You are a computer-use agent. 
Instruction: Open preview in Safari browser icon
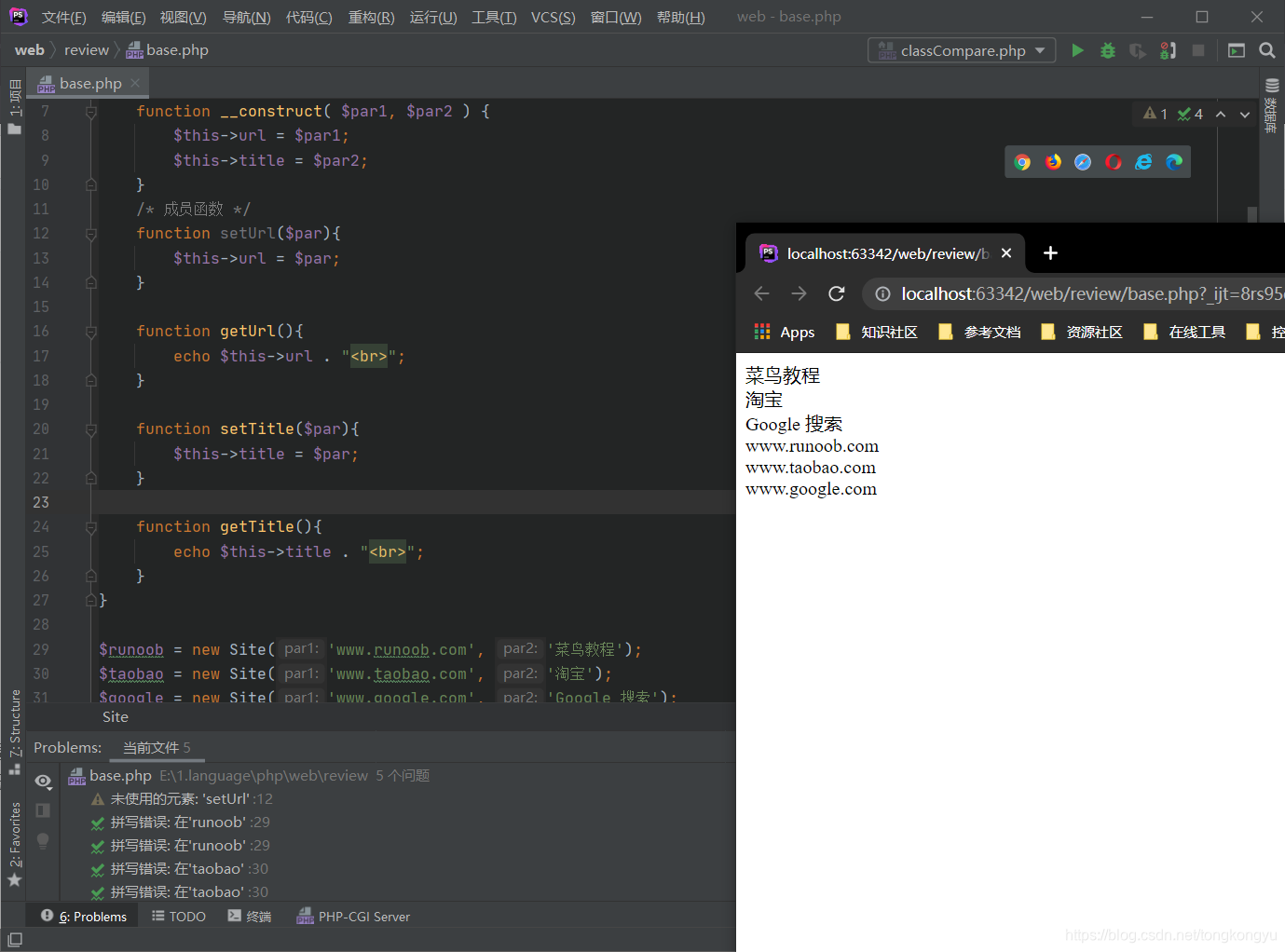pyautogui.click(x=1083, y=162)
